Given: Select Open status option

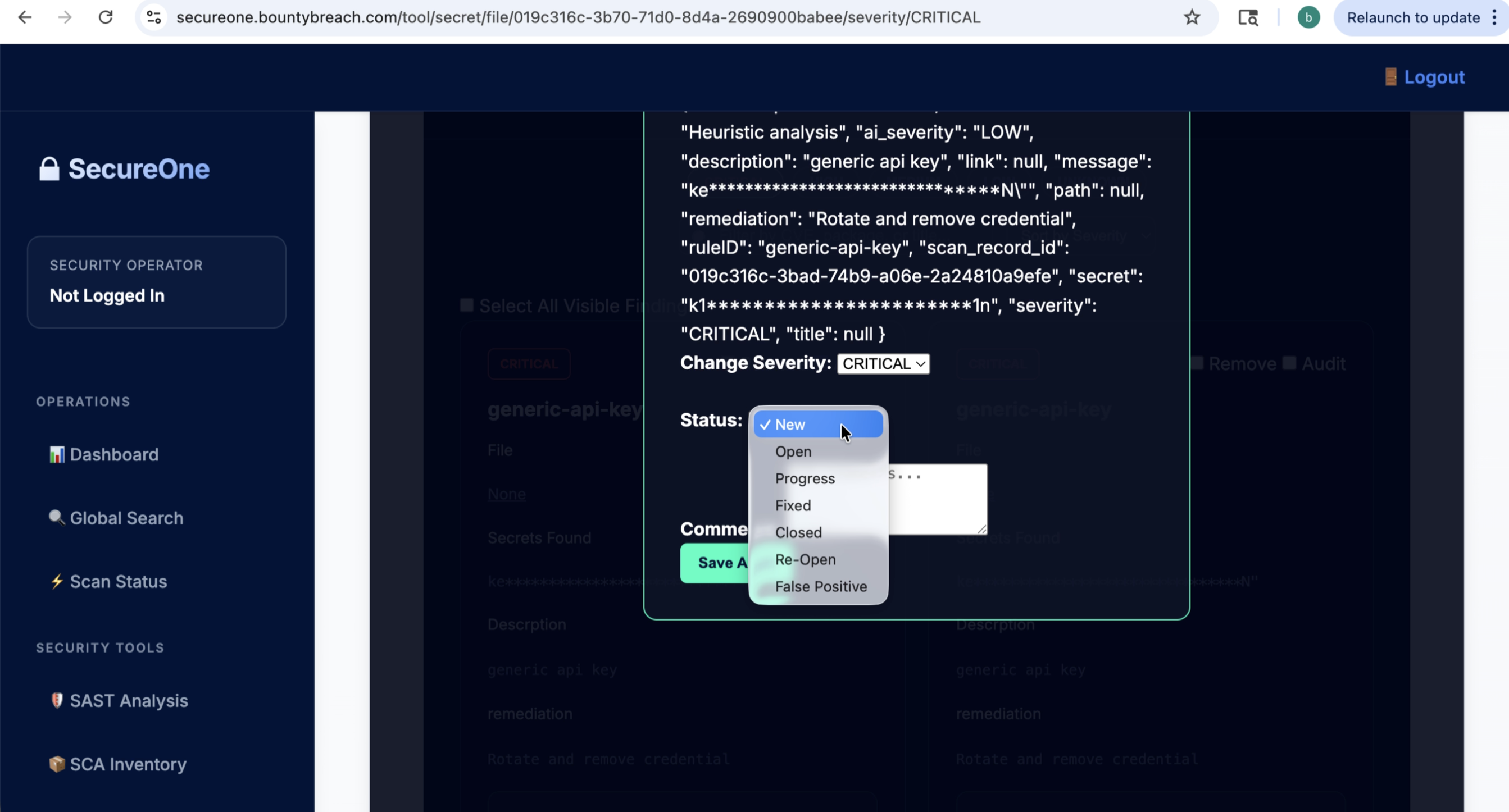Looking at the screenshot, I should 819,451.
